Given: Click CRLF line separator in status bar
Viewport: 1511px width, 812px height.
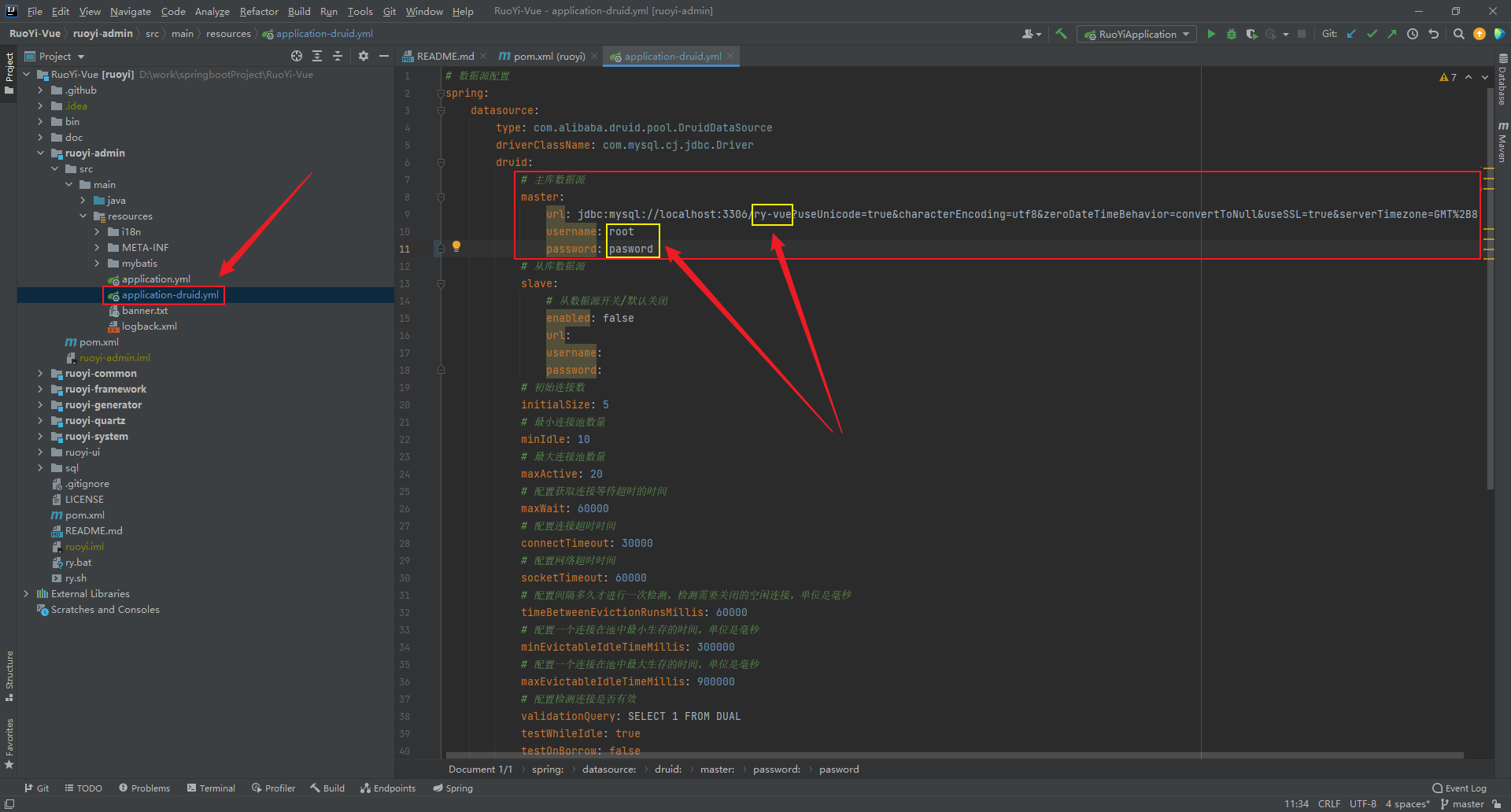Looking at the screenshot, I should click(x=1329, y=803).
